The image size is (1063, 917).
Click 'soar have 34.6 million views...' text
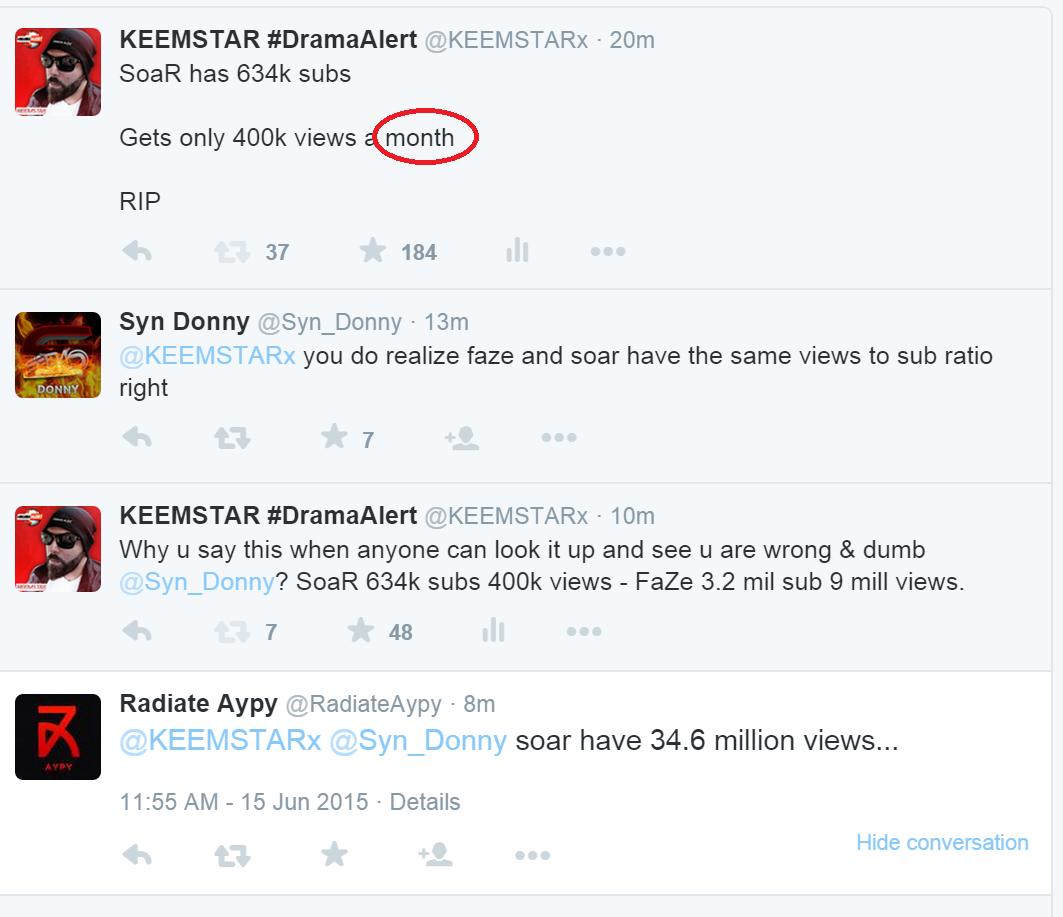(707, 741)
